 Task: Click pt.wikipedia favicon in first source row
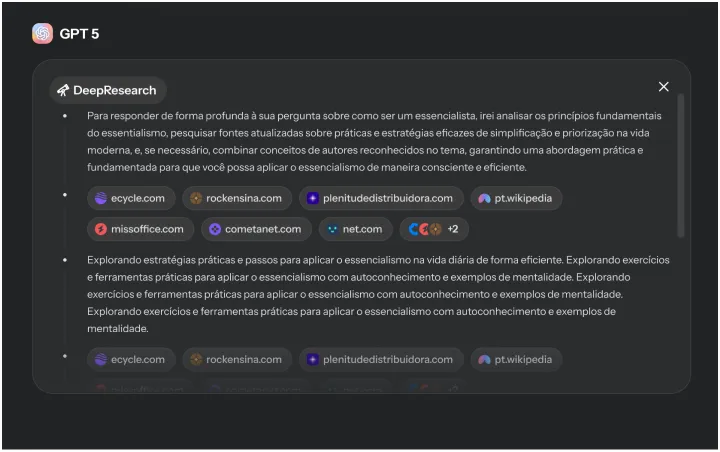coord(484,198)
